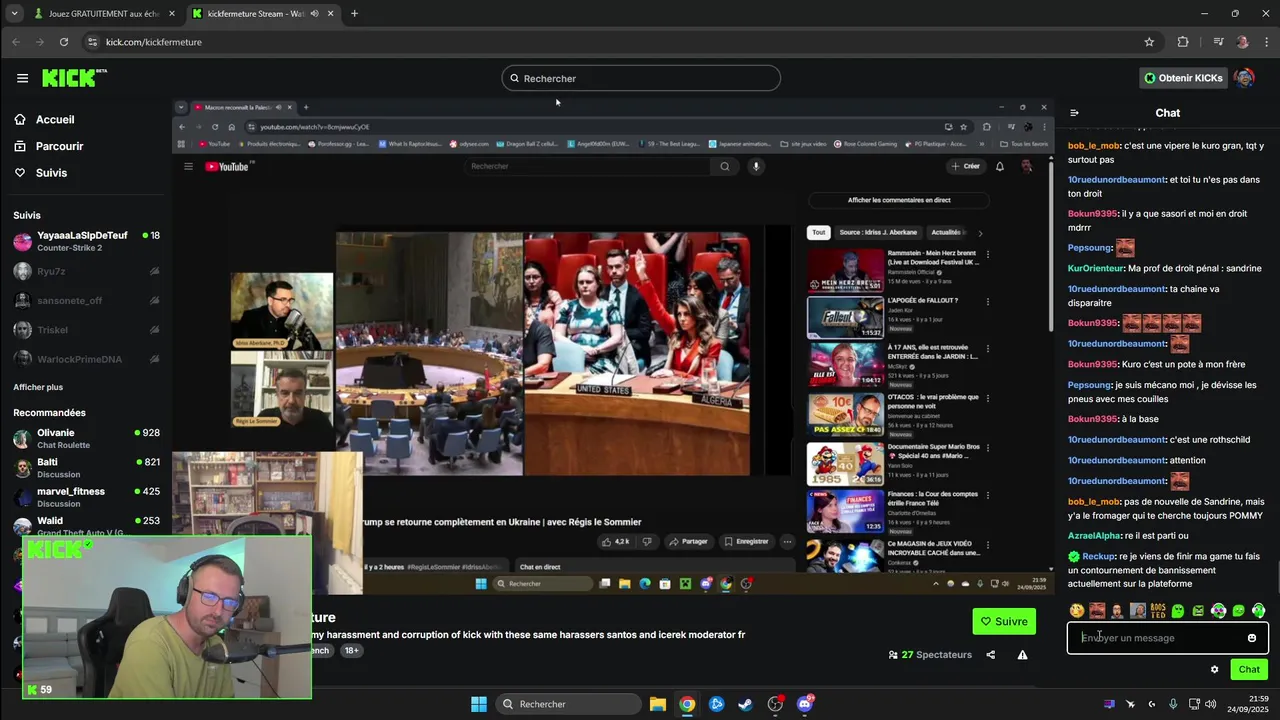Close the kickfermeture Stream tab

[x=331, y=14]
